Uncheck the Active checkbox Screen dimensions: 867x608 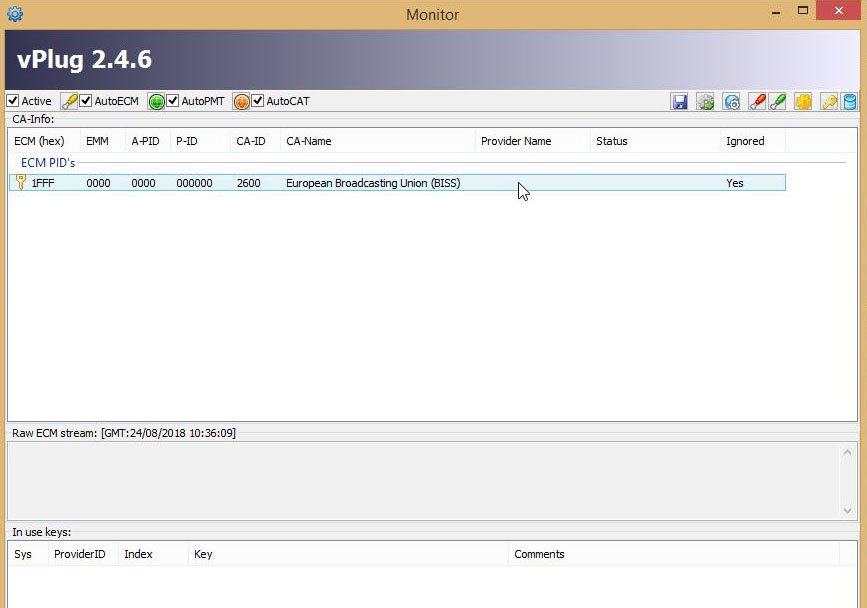(x=13, y=101)
